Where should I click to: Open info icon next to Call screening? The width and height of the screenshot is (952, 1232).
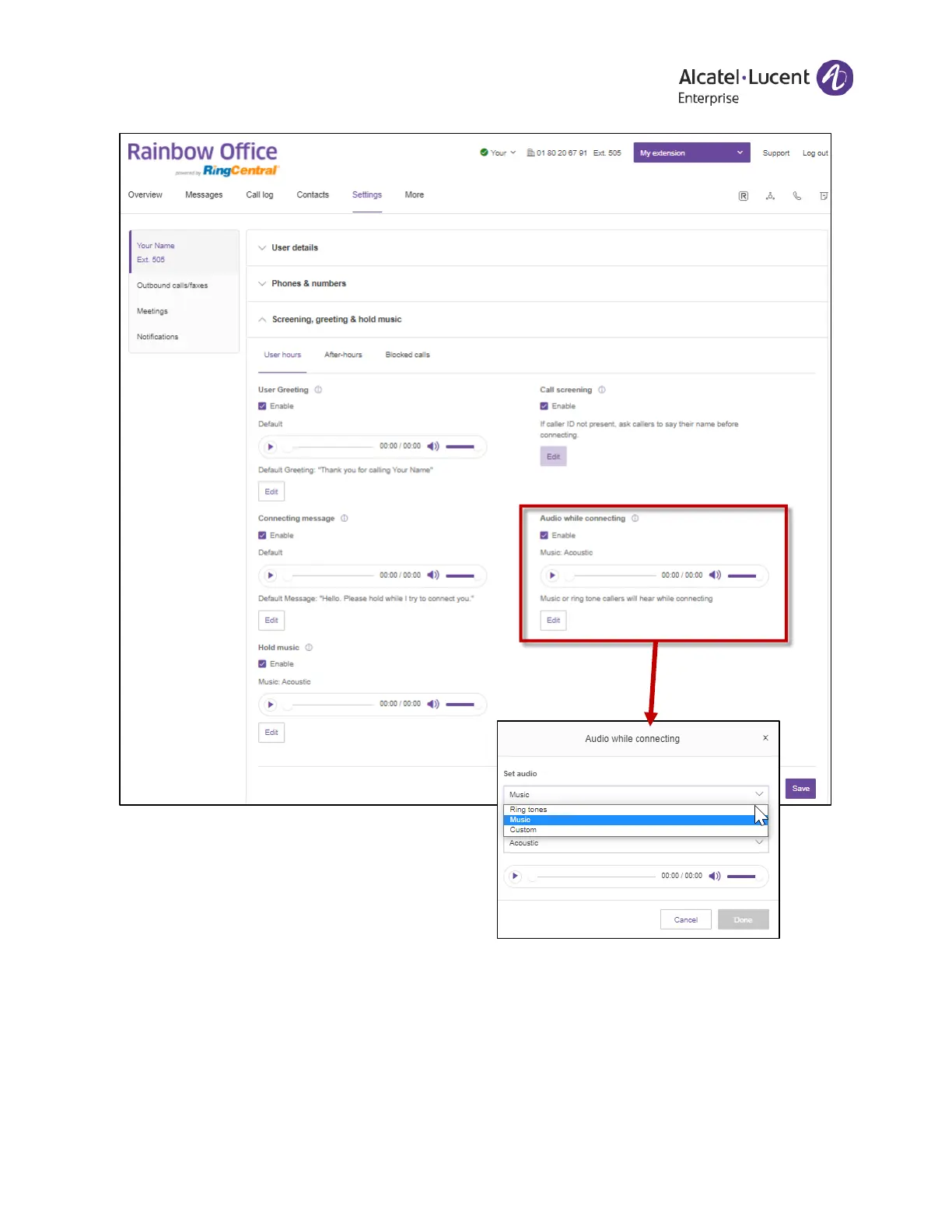pos(602,390)
